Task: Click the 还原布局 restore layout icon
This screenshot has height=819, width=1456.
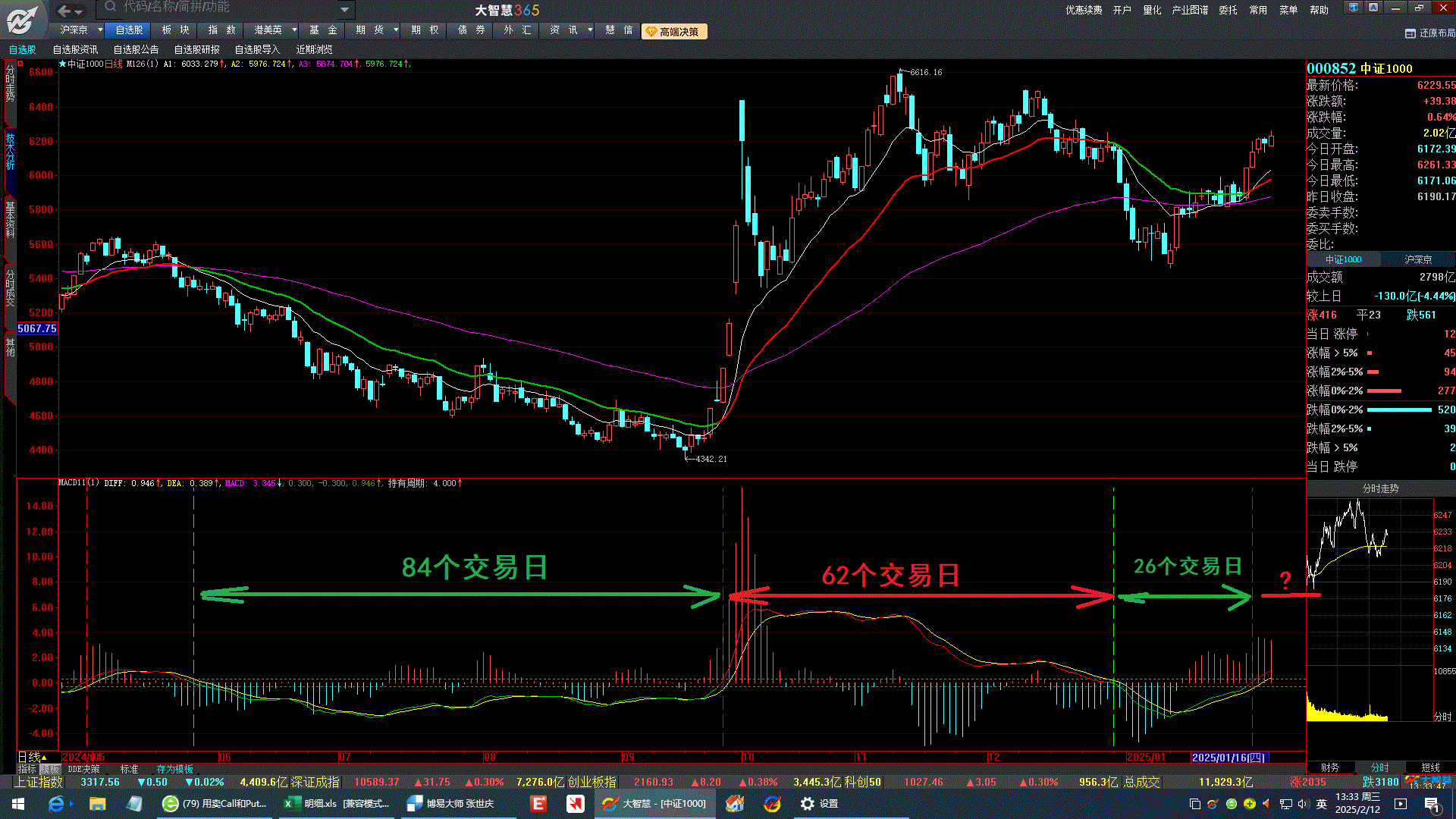Action: tap(1410, 33)
